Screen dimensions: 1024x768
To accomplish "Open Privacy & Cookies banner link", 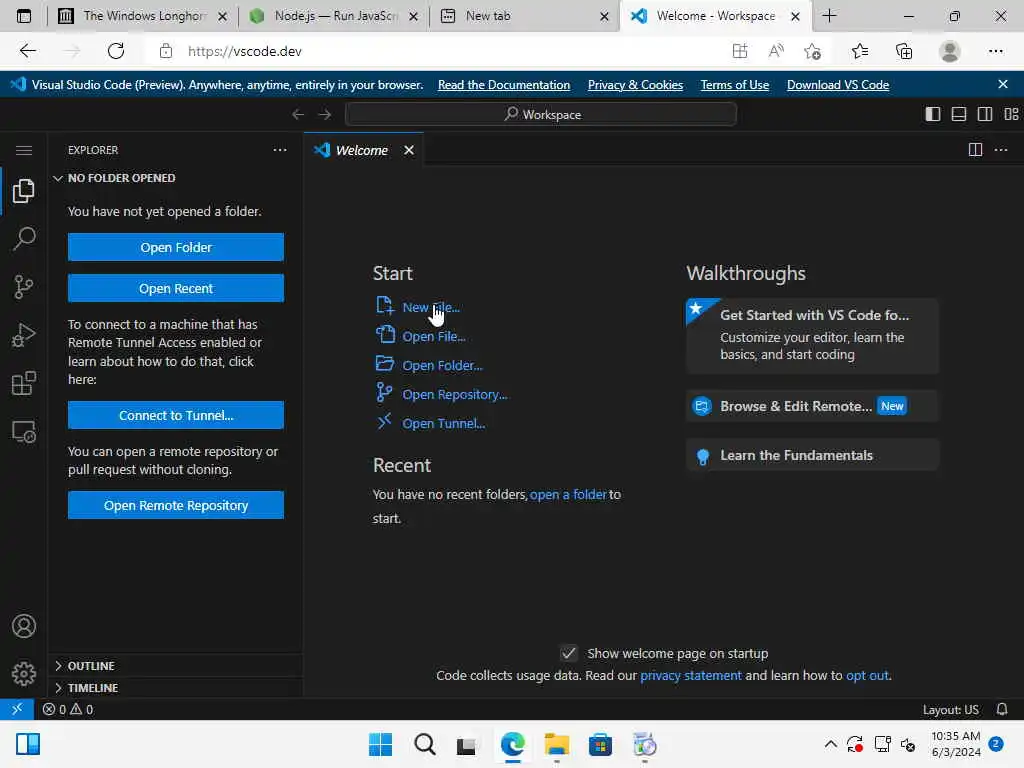I will click(635, 85).
